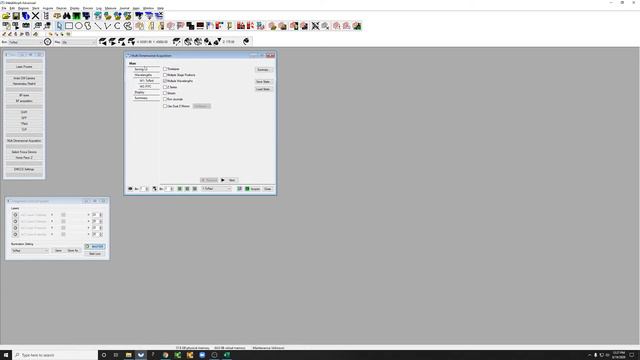Click the crossed tools icon in second toolbar row
The image size is (640, 360).
click(x=315, y=26)
